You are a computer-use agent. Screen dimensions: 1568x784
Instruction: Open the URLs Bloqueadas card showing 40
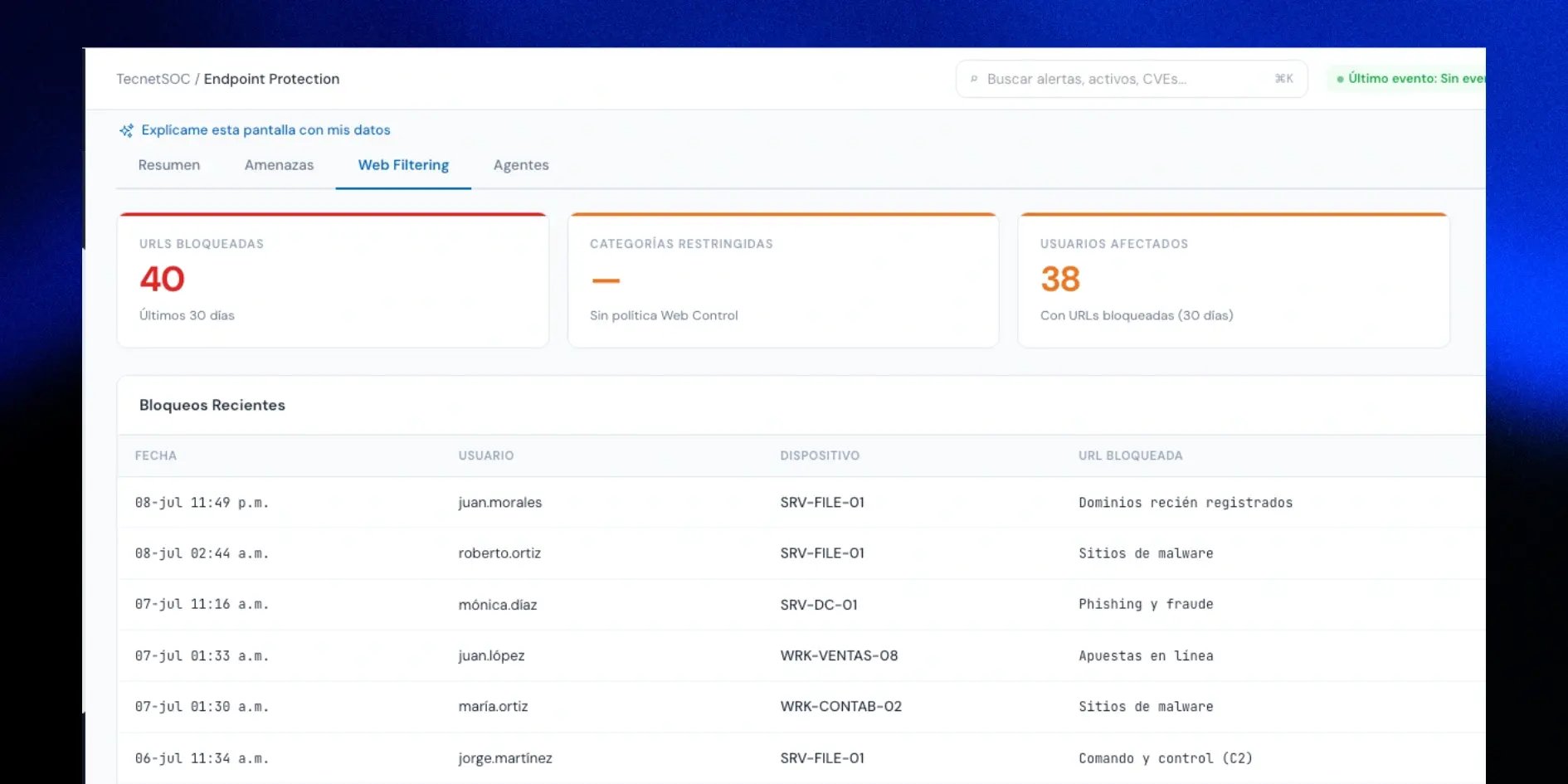[x=333, y=280]
